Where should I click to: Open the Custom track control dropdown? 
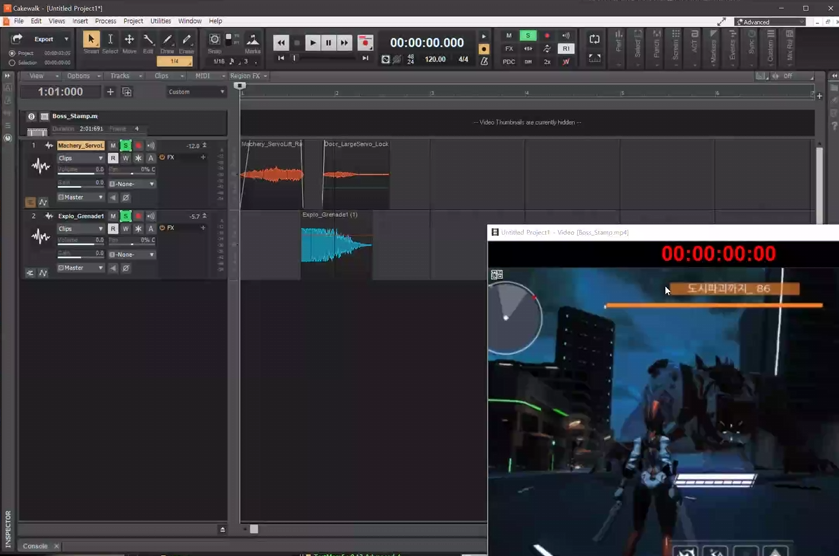[196, 92]
